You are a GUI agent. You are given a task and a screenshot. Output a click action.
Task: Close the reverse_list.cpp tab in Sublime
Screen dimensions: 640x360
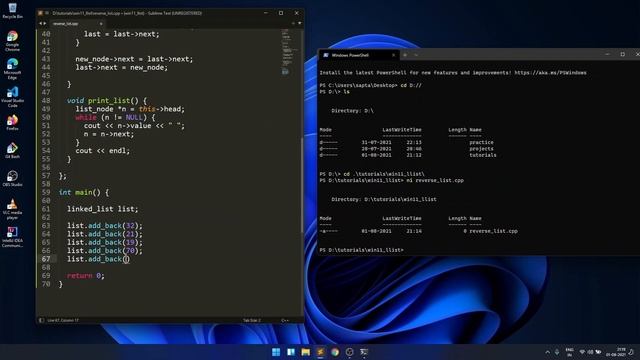tap(101, 24)
